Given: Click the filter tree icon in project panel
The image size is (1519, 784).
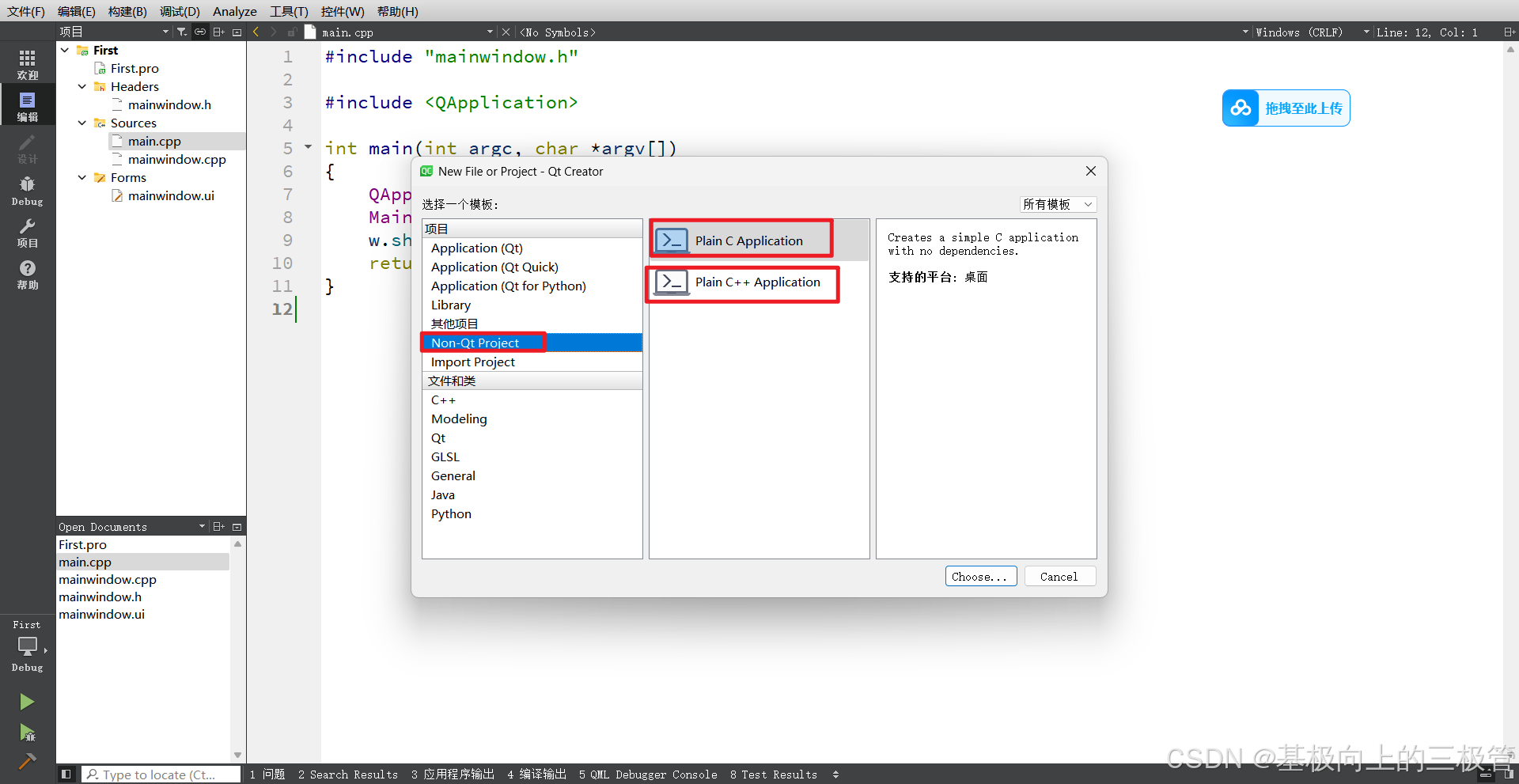Looking at the screenshot, I should pos(182,32).
